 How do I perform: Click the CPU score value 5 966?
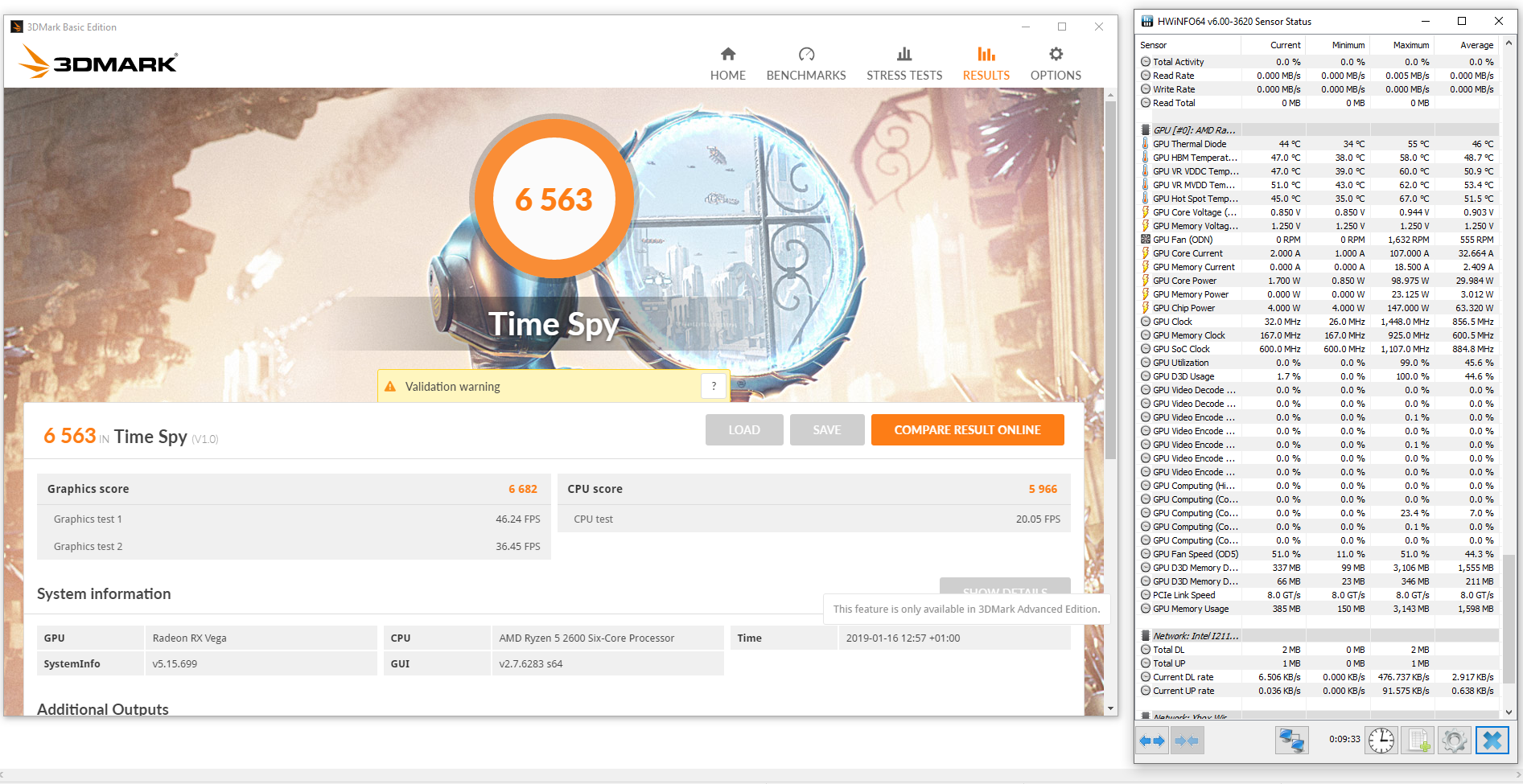pos(1043,489)
